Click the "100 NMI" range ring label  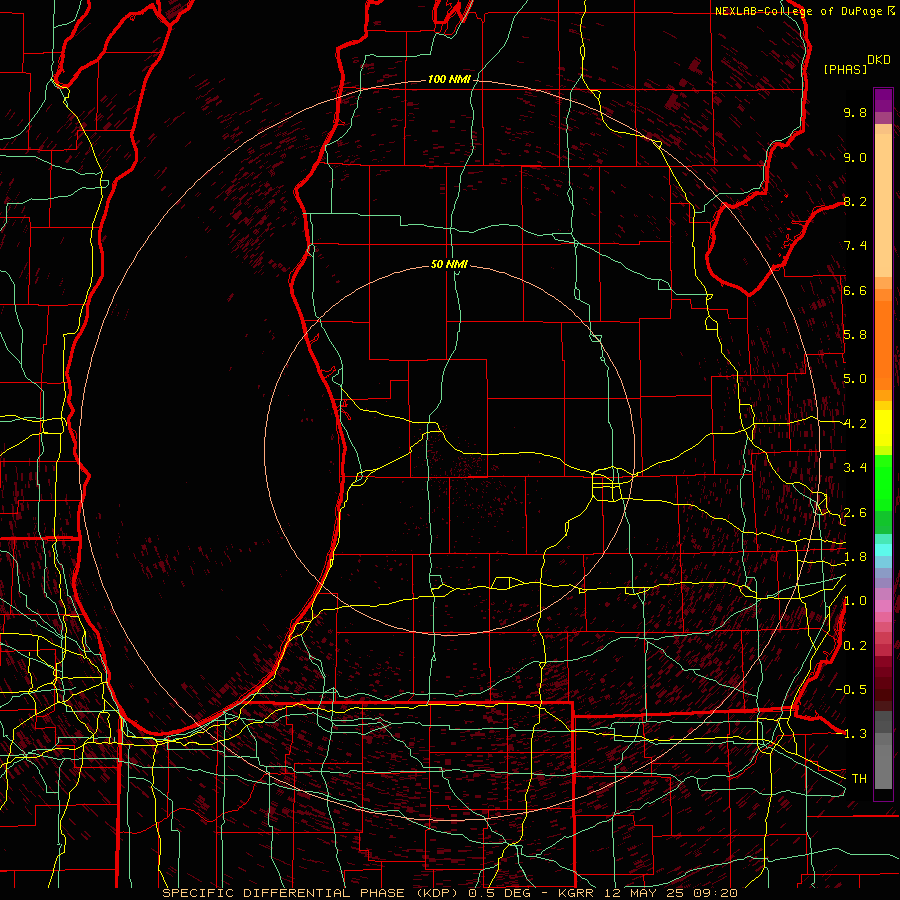449,79
